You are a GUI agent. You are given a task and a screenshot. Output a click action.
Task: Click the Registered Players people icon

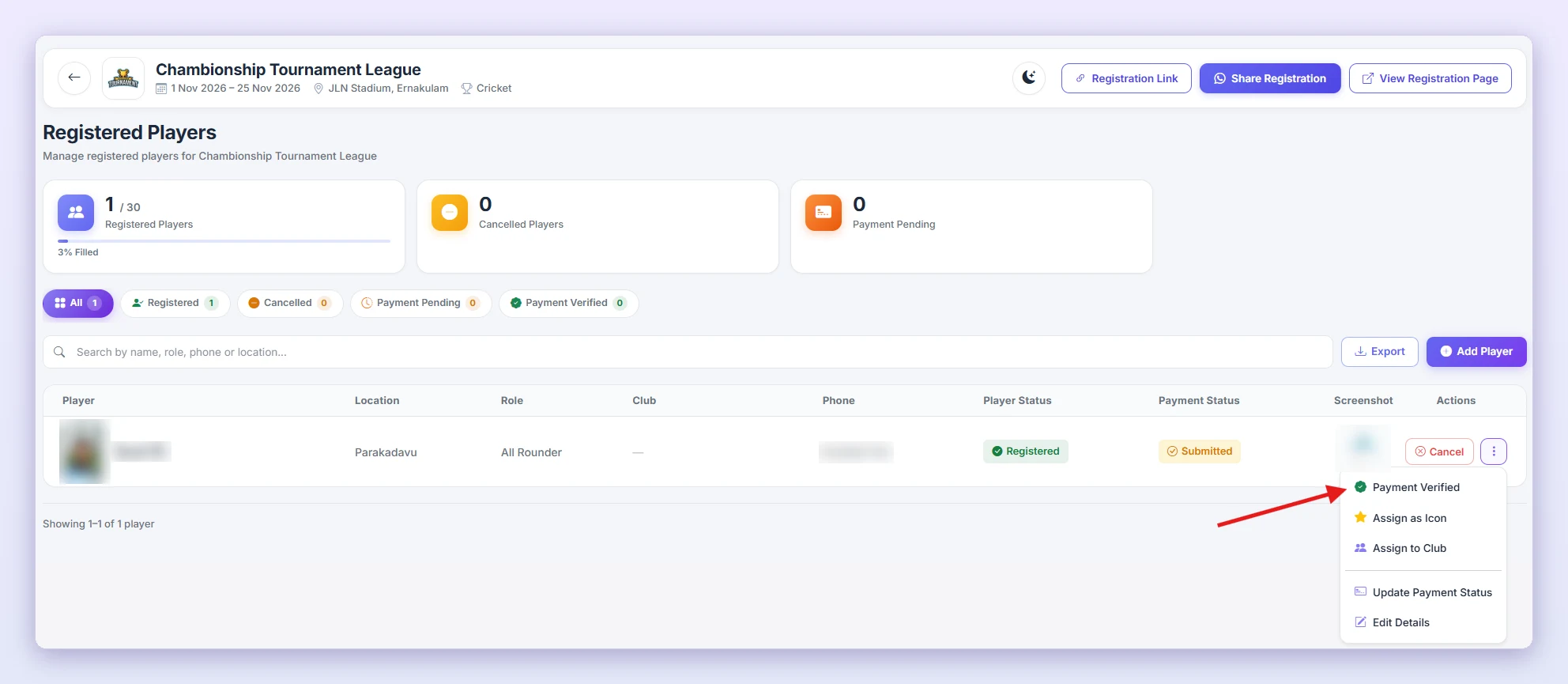coord(76,213)
